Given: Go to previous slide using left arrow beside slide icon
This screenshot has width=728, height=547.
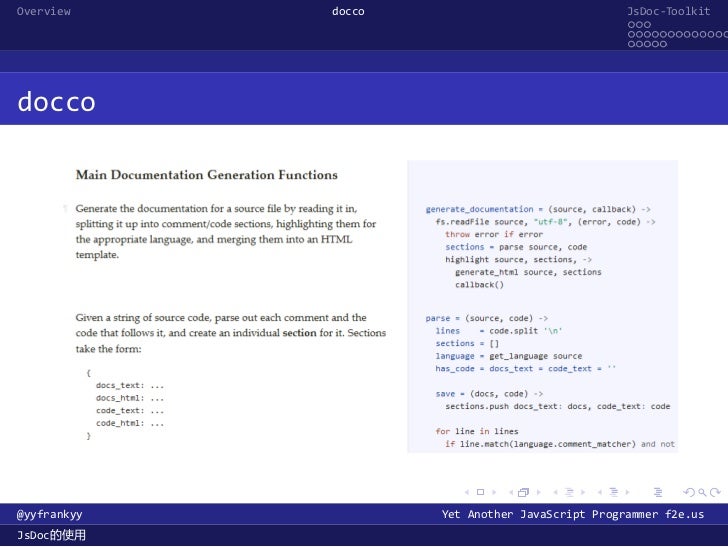Looking at the screenshot, I should 467,492.
